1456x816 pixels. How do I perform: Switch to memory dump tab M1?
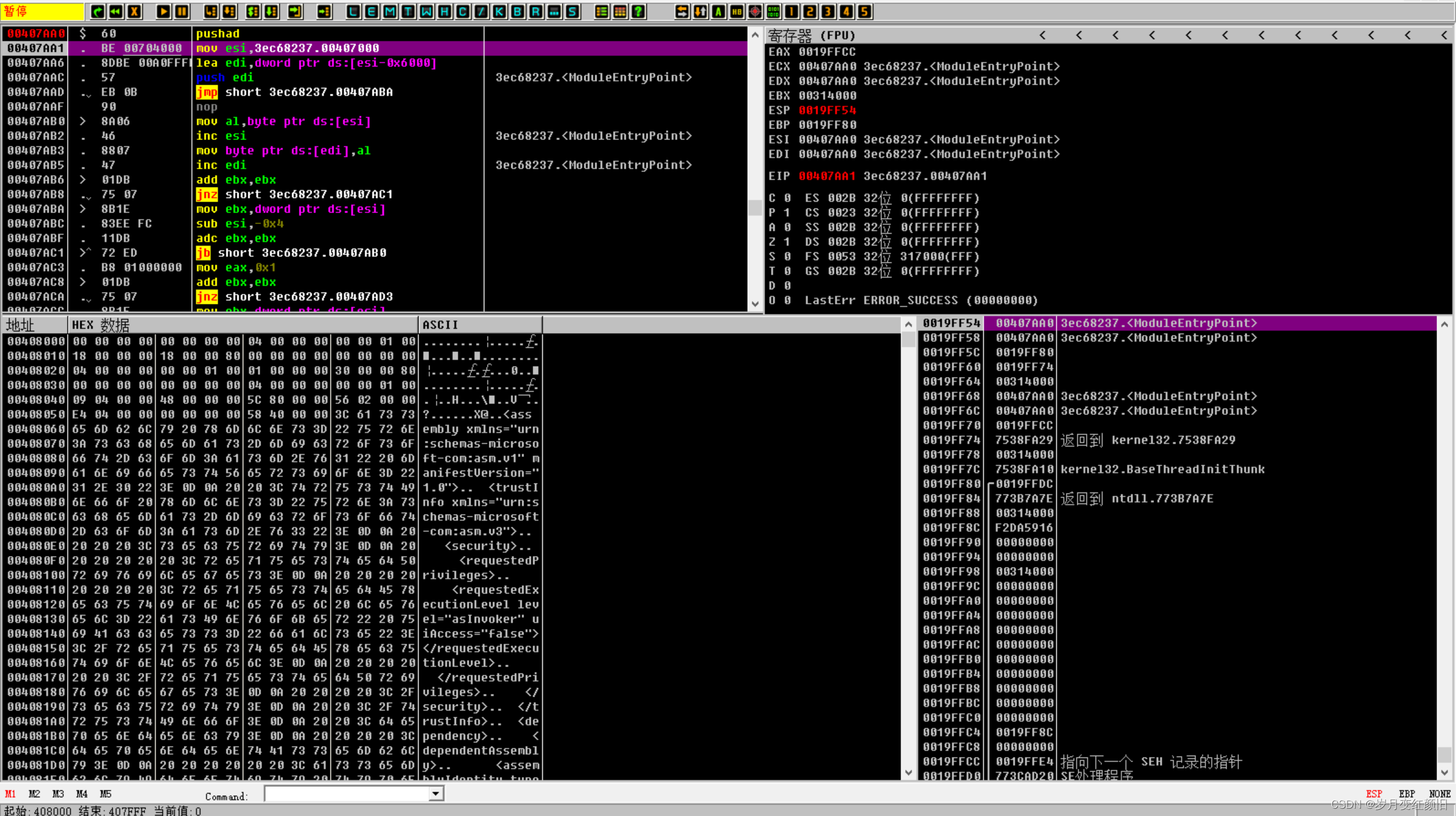coord(10,794)
